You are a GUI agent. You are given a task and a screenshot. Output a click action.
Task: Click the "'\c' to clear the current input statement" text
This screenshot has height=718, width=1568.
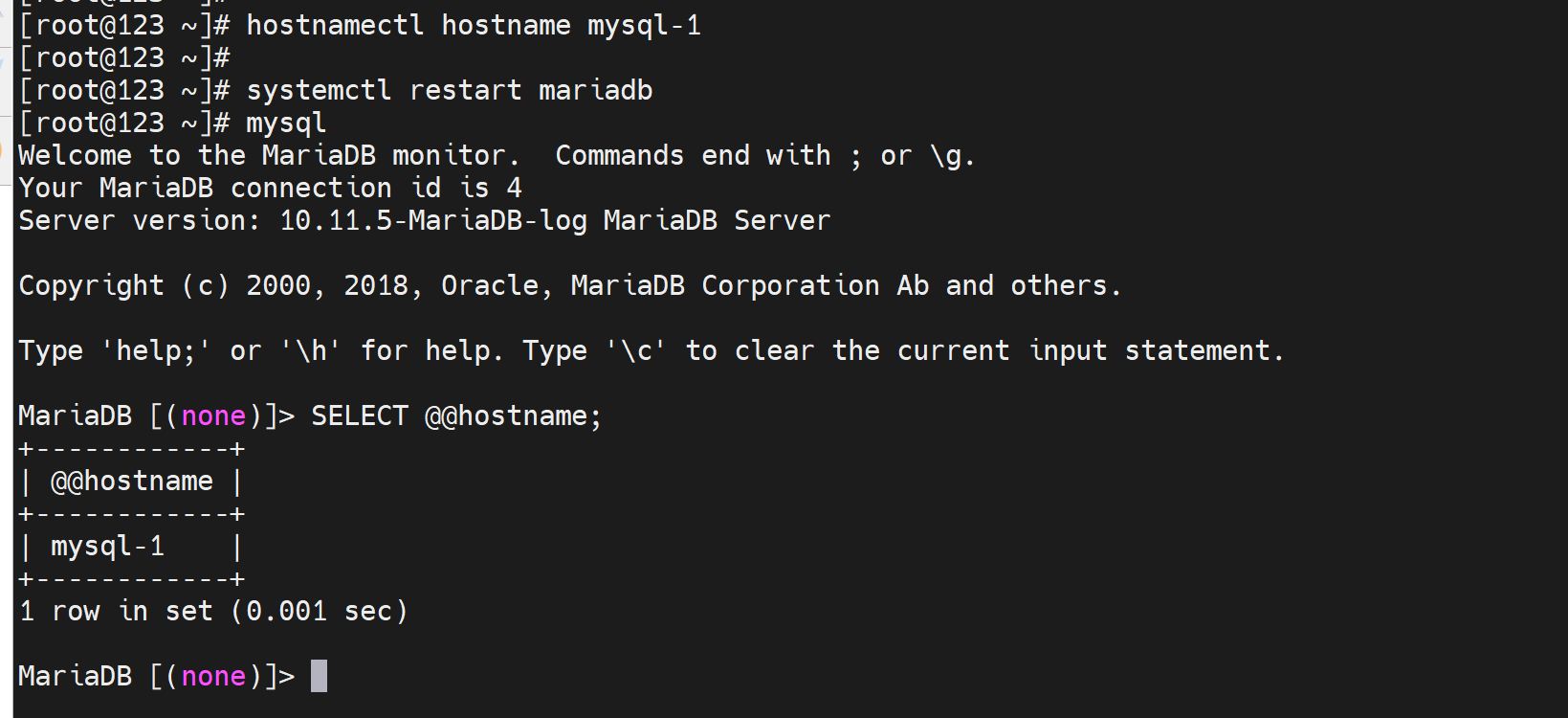pos(945,351)
